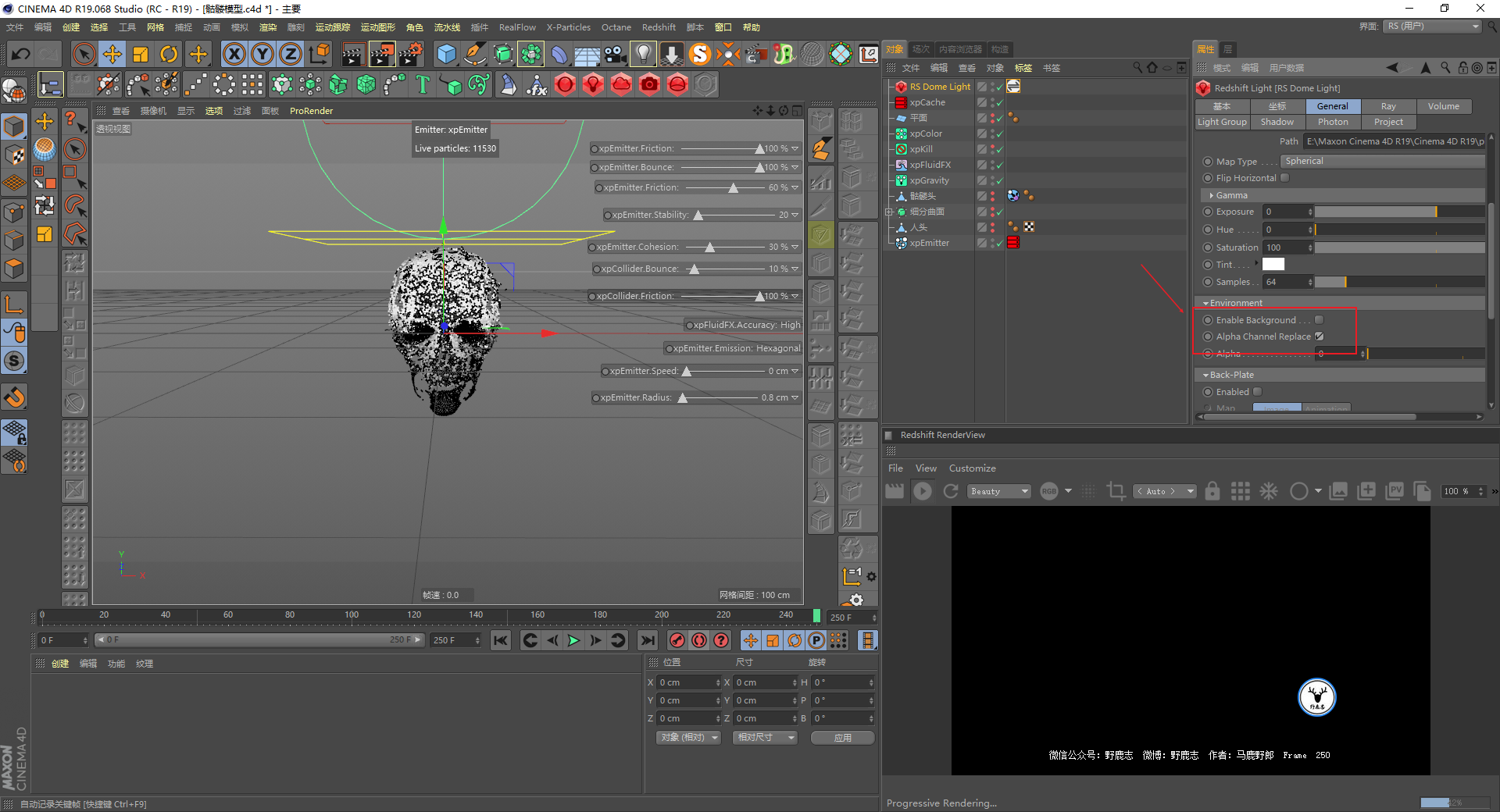The width and height of the screenshot is (1500, 812).
Task: Open the 界面 layout dropdown RS (用户)
Action: tap(1433, 27)
